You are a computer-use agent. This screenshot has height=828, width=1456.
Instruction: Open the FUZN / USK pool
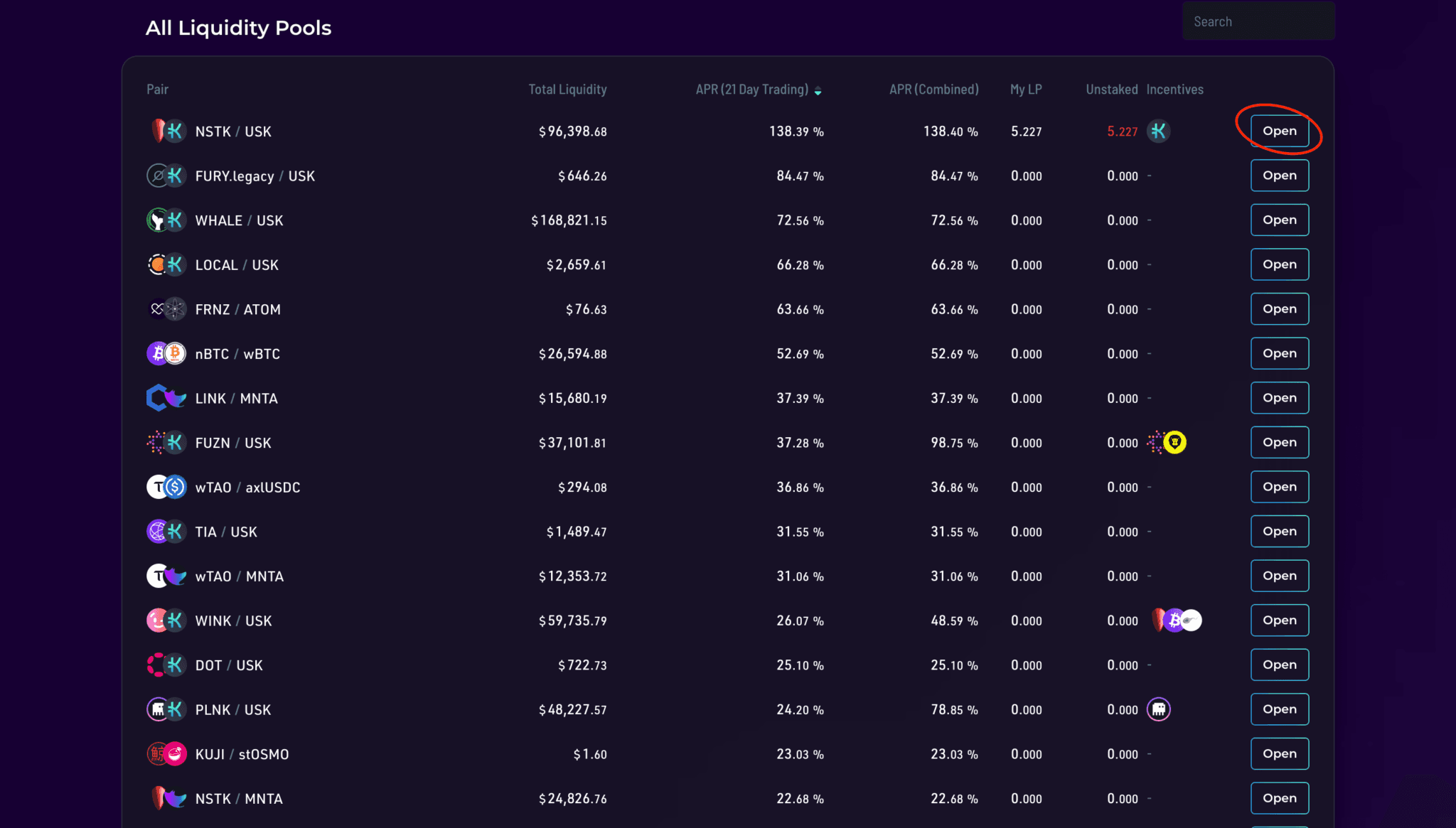[1280, 442]
